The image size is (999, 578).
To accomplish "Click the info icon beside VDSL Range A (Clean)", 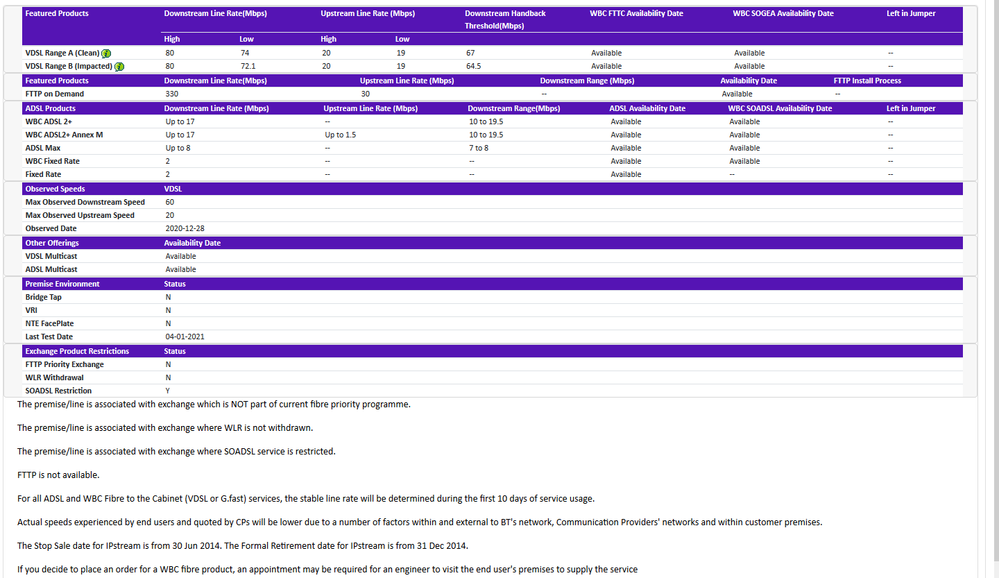I will (x=107, y=52).
